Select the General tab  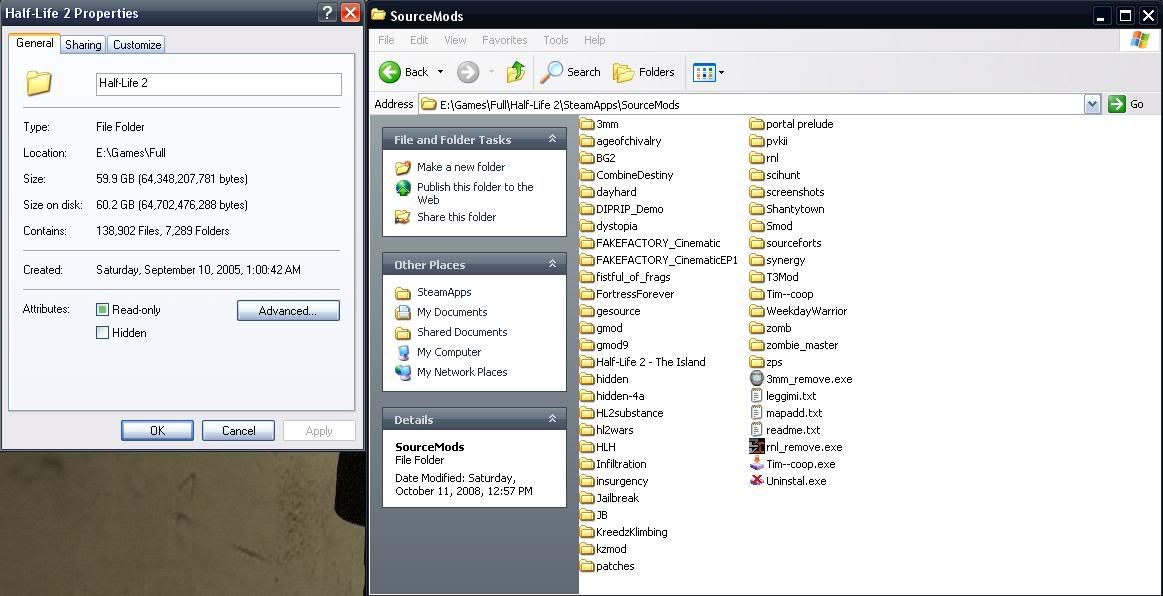point(35,43)
